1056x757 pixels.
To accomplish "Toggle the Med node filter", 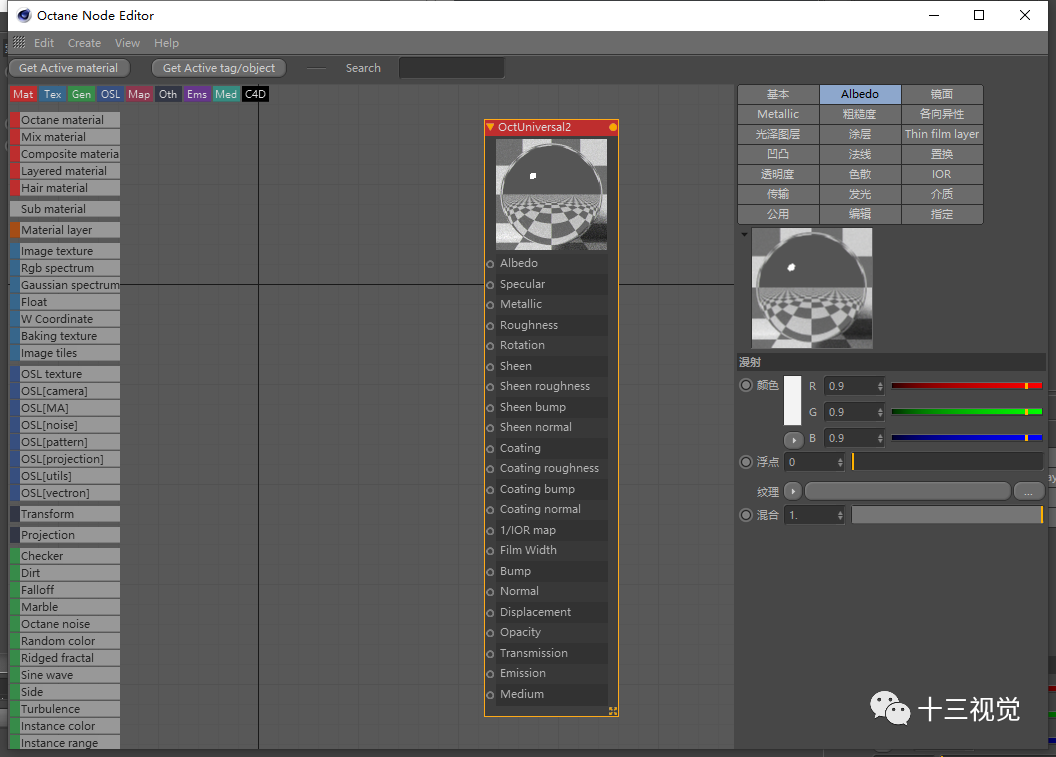I will [226, 94].
